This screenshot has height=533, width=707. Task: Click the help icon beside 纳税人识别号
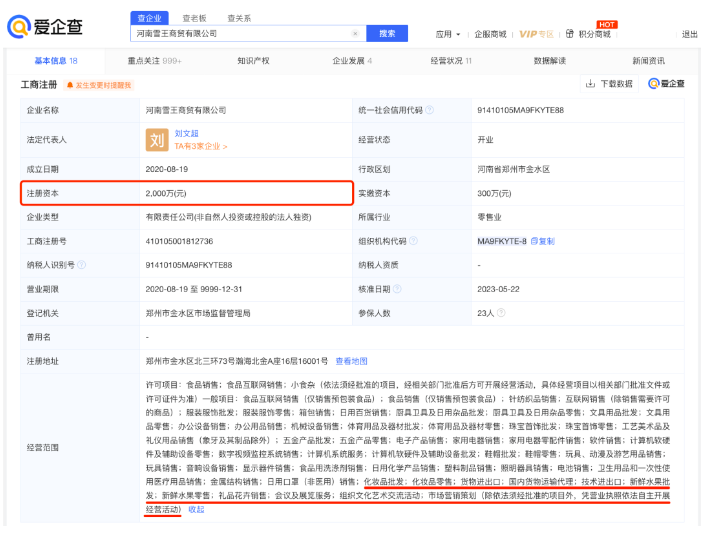click(x=81, y=265)
